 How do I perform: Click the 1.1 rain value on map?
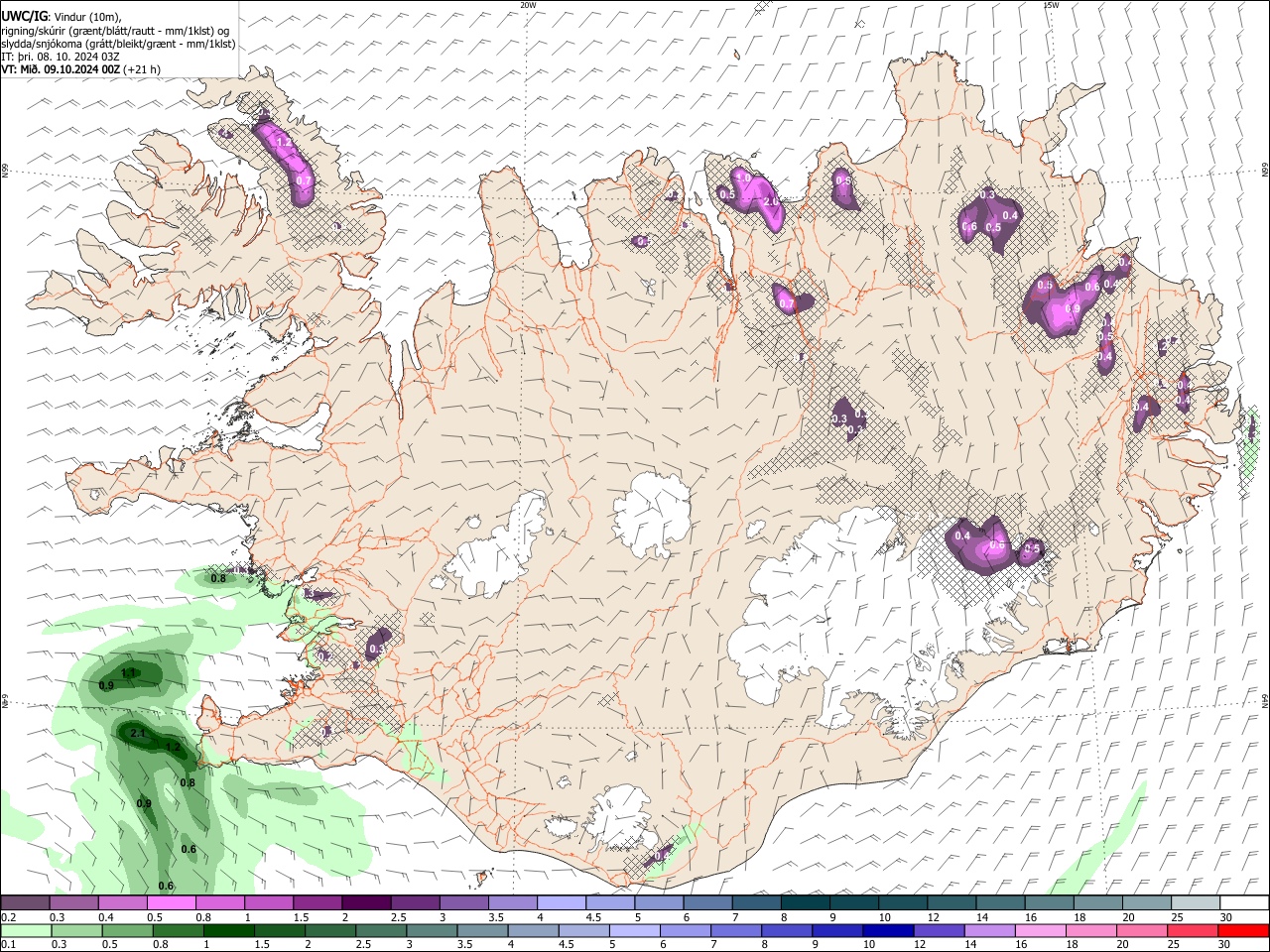(127, 673)
